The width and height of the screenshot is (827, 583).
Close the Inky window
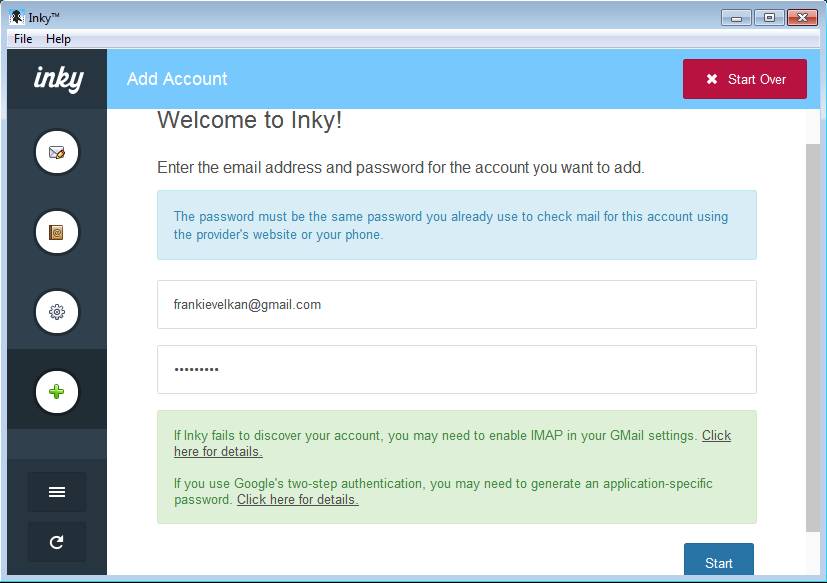click(x=802, y=18)
